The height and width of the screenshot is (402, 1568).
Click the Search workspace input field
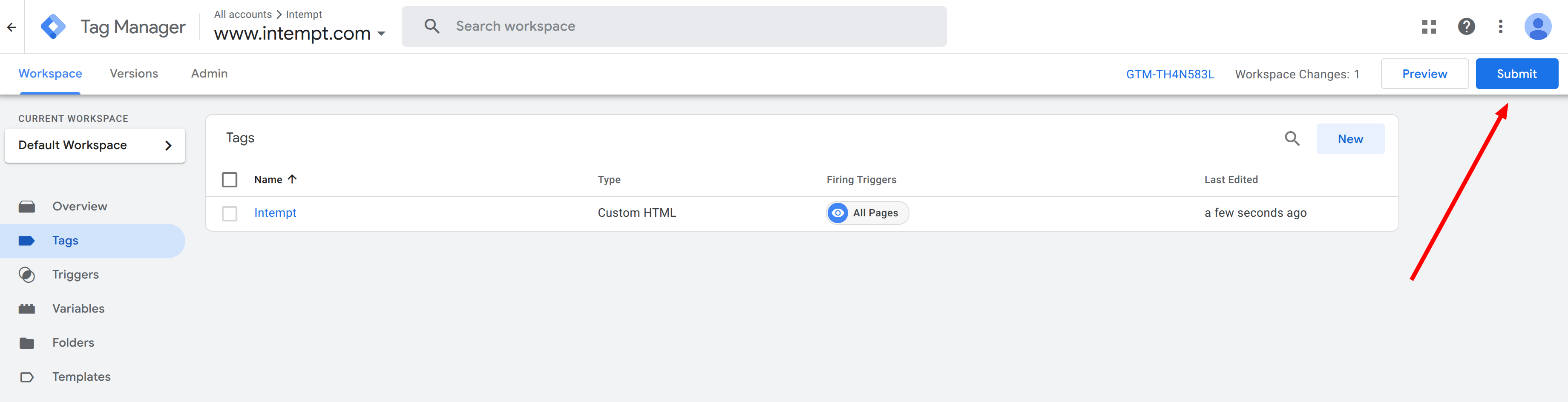pos(674,26)
